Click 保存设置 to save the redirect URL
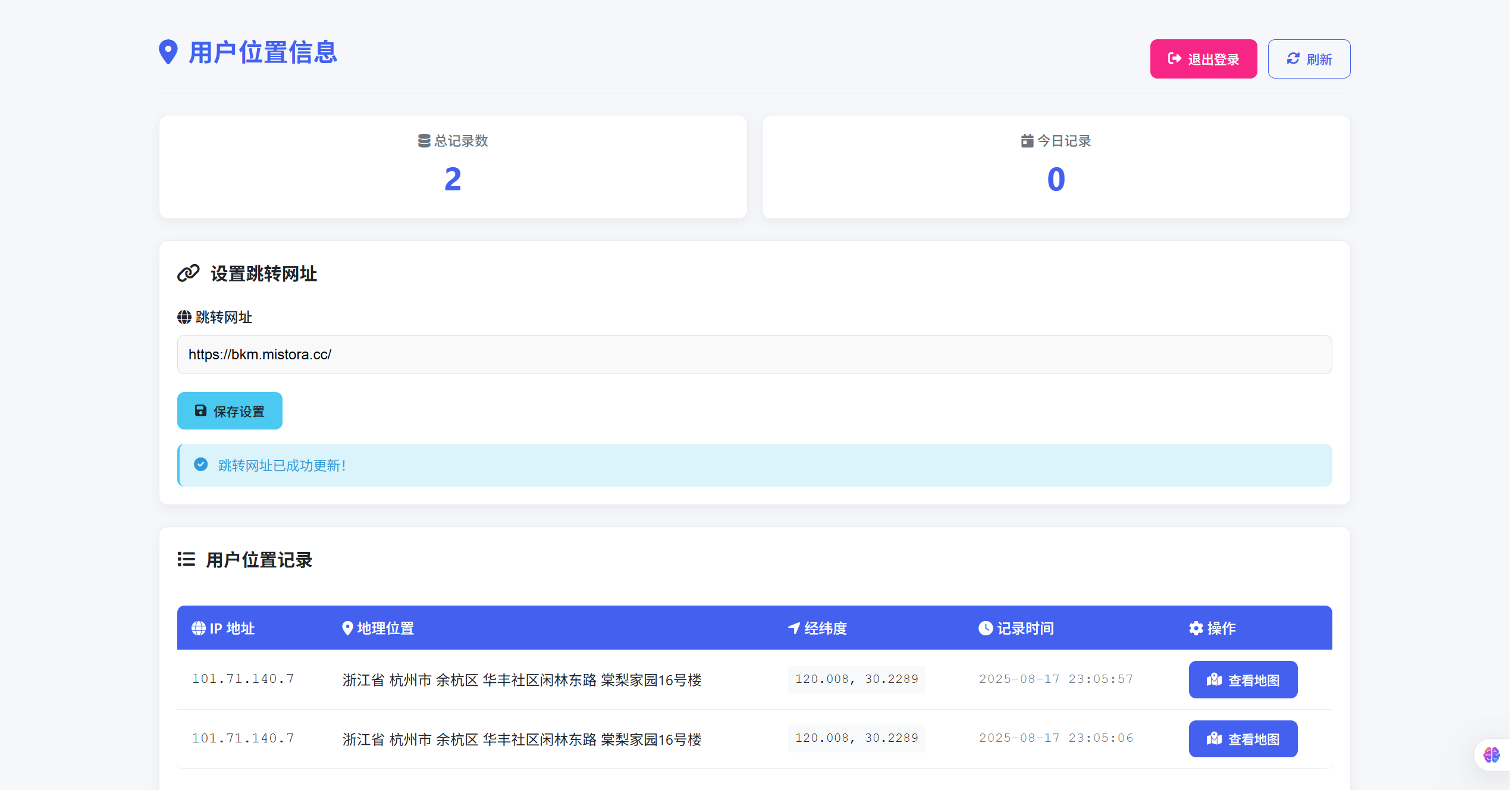This screenshot has width=1512, height=790. pos(230,410)
